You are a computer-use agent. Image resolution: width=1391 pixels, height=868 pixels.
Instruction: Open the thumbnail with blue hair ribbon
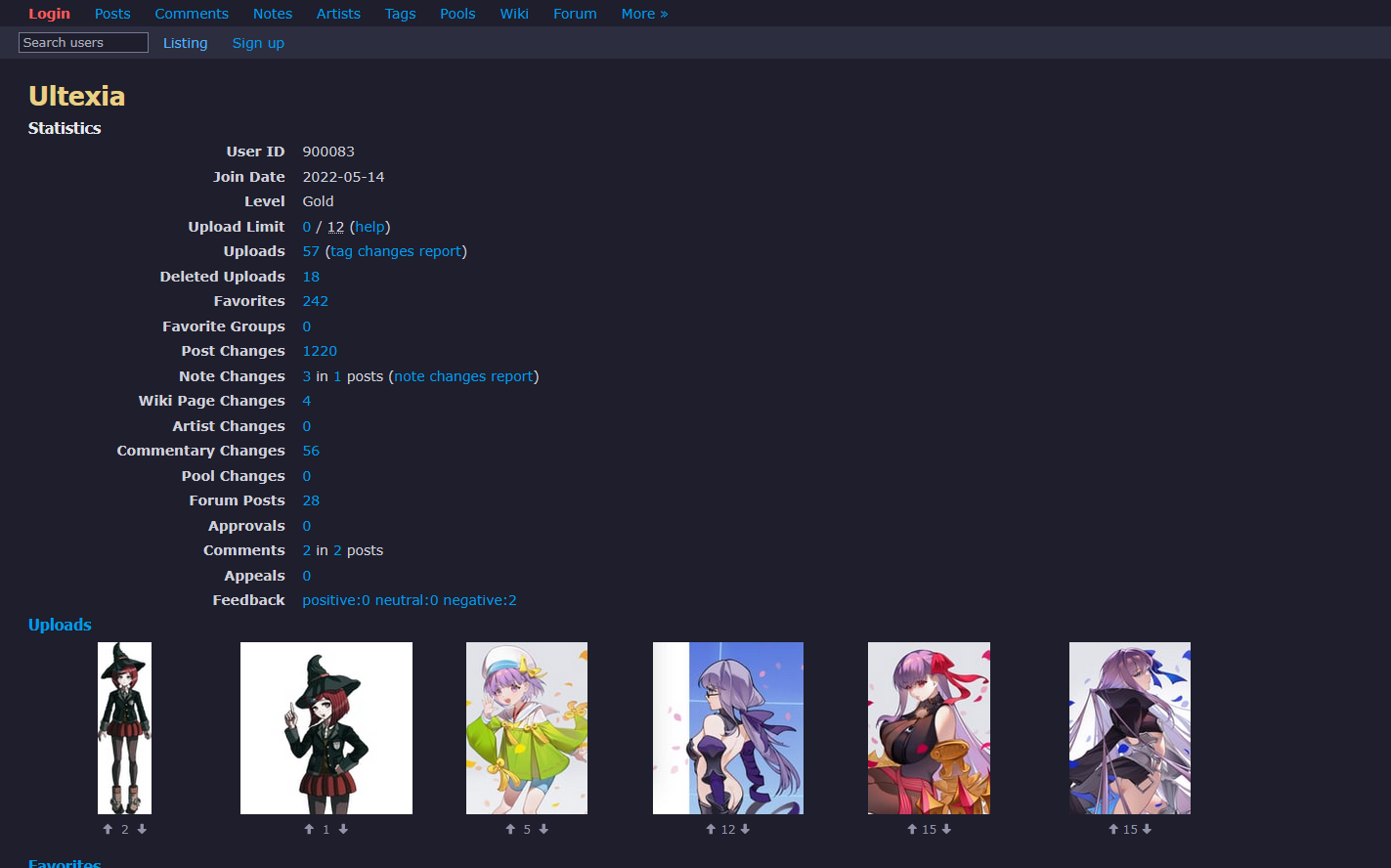[1130, 728]
